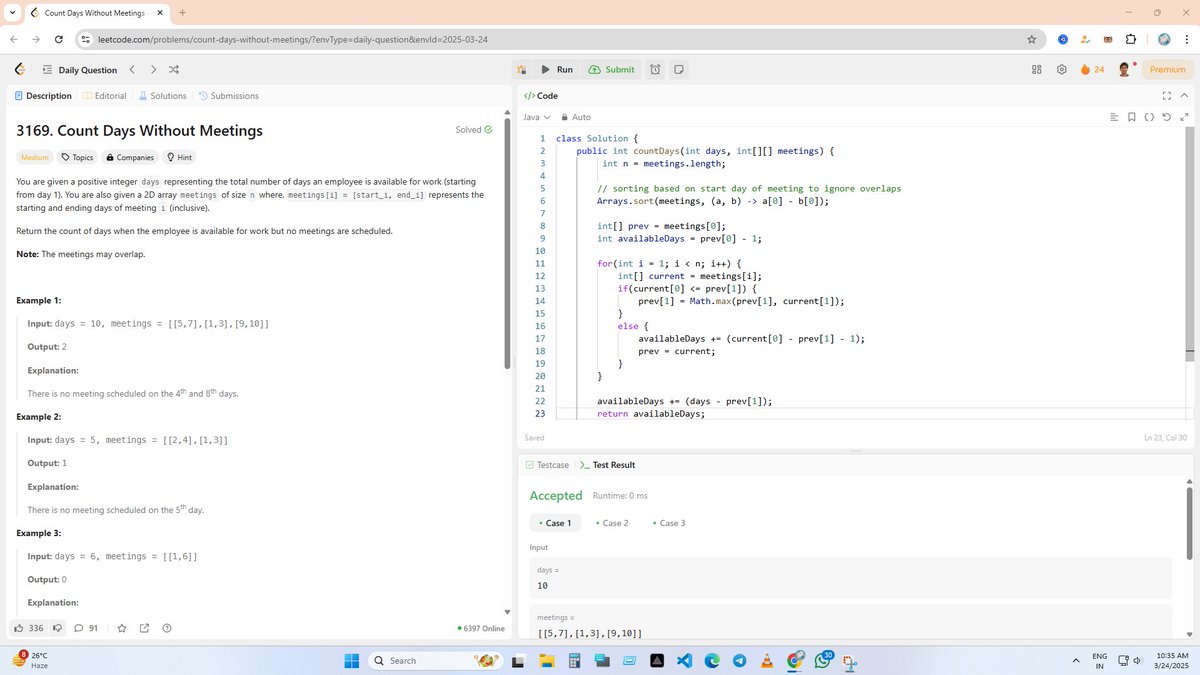Image resolution: width=1200 pixels, height=675 pixels.
Task: Switch to the Test Result tab
Action: pos(607,465)
